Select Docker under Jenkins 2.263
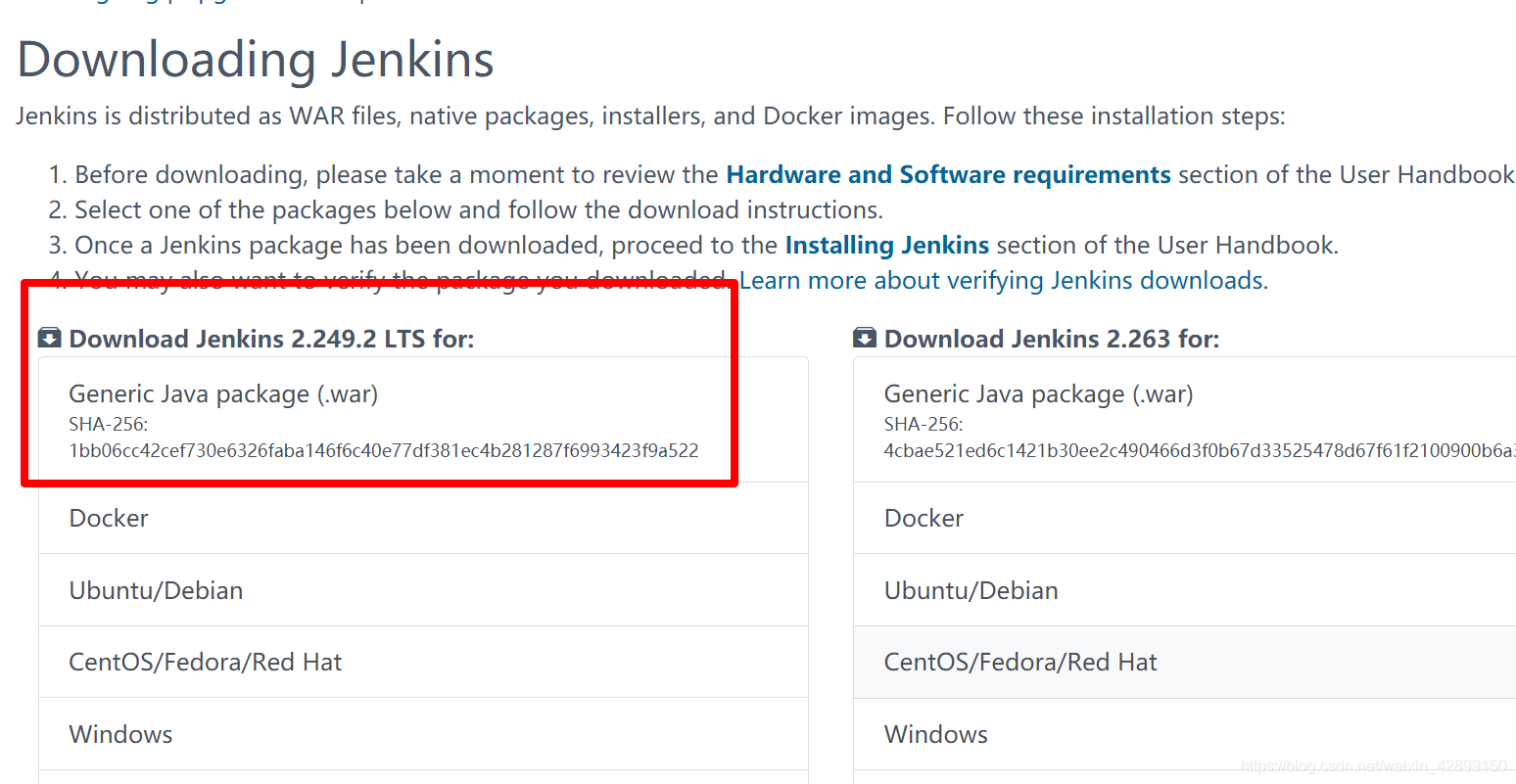 (1185, 518)
